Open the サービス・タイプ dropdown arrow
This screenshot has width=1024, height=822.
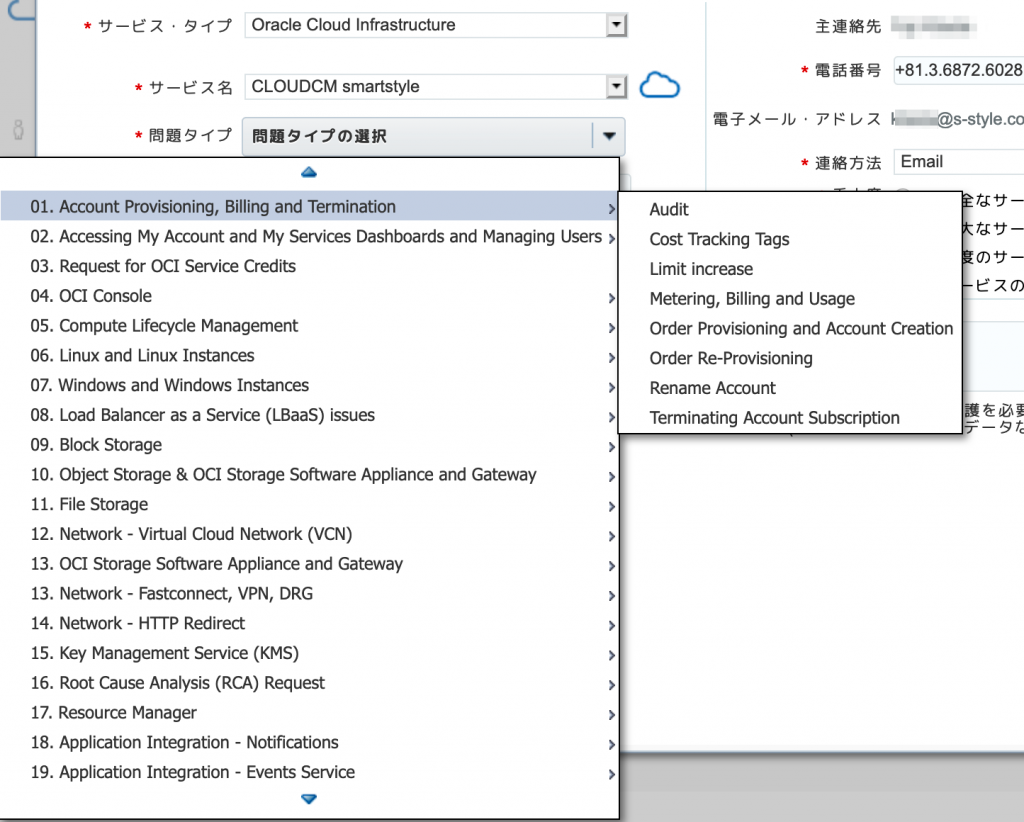[615, 25]
